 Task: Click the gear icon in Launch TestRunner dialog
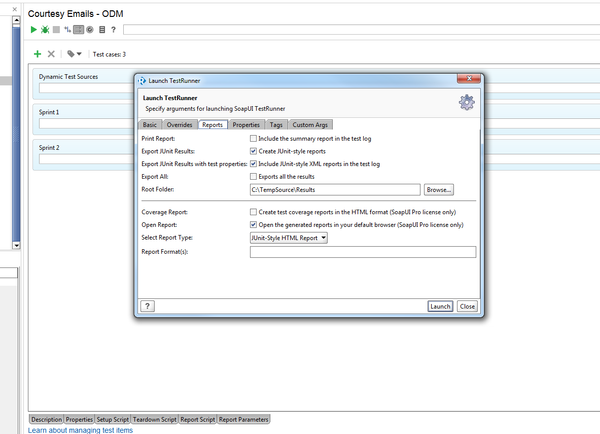[467, 102]
